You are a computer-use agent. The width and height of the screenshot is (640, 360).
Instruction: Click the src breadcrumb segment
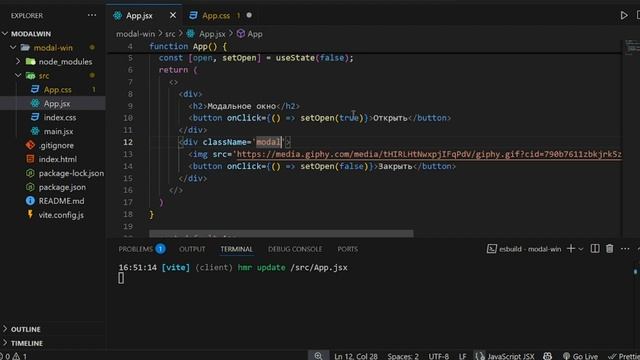pos(170,34)
